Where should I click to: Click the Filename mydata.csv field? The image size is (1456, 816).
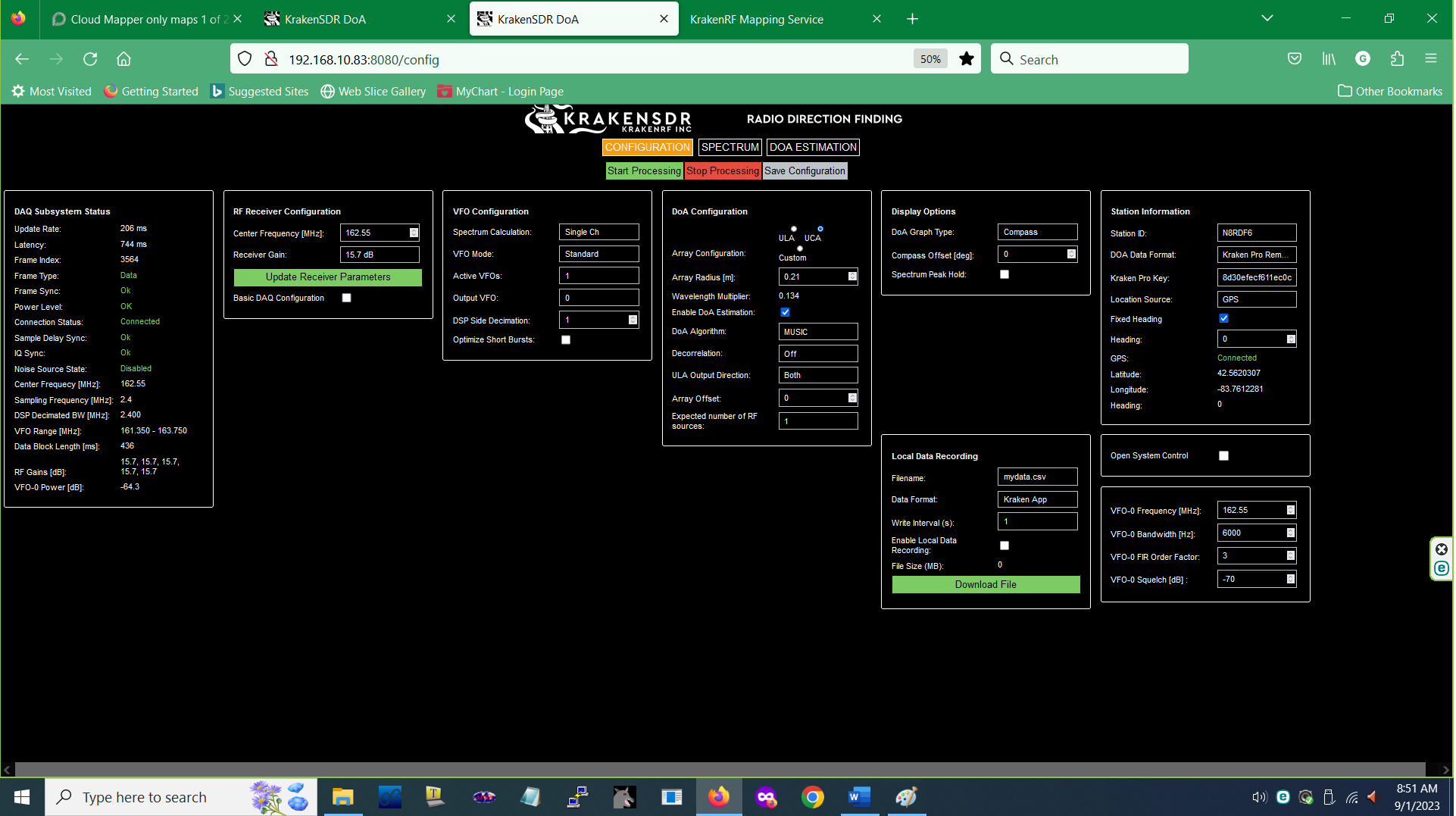1038,477
